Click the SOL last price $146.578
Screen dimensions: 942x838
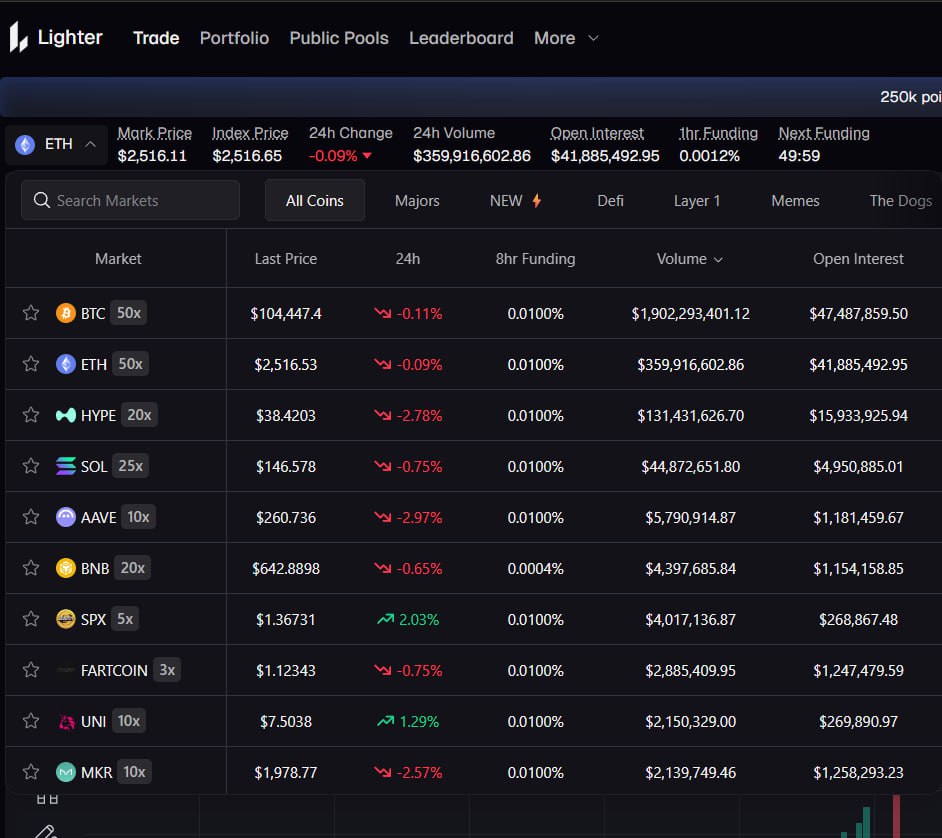[x=286, y=467]
